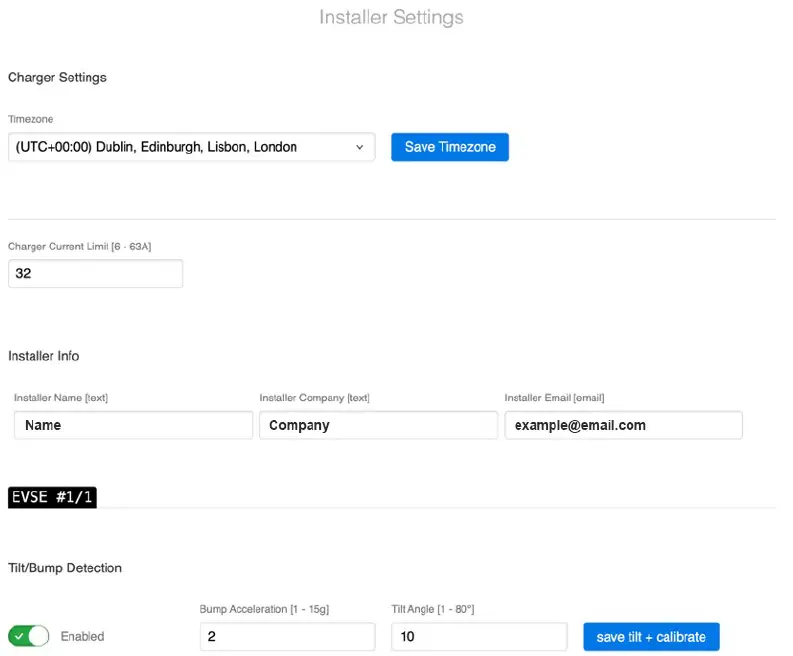The width and height of the screenshot is (793, 656).
Task: Click the Enabled label beside the toggle
Action: [82, 636]
